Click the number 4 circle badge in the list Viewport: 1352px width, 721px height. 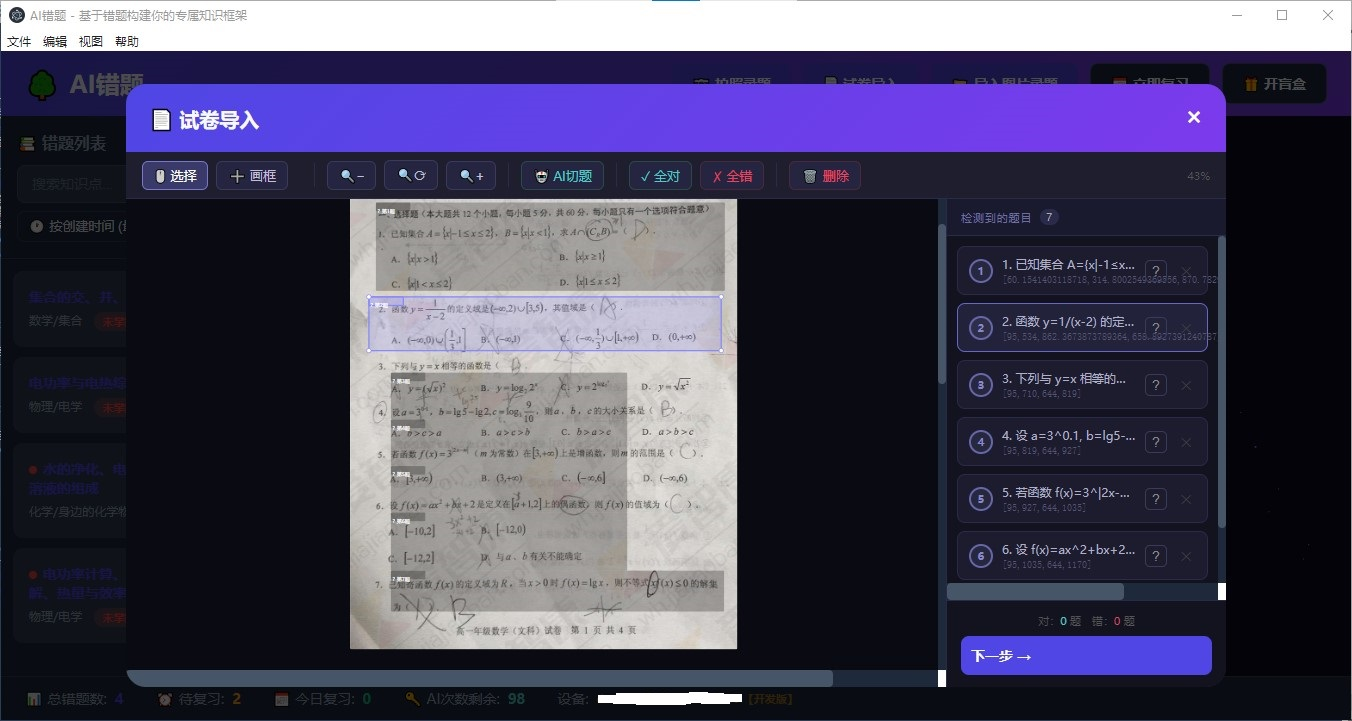(x=980, y=442)
